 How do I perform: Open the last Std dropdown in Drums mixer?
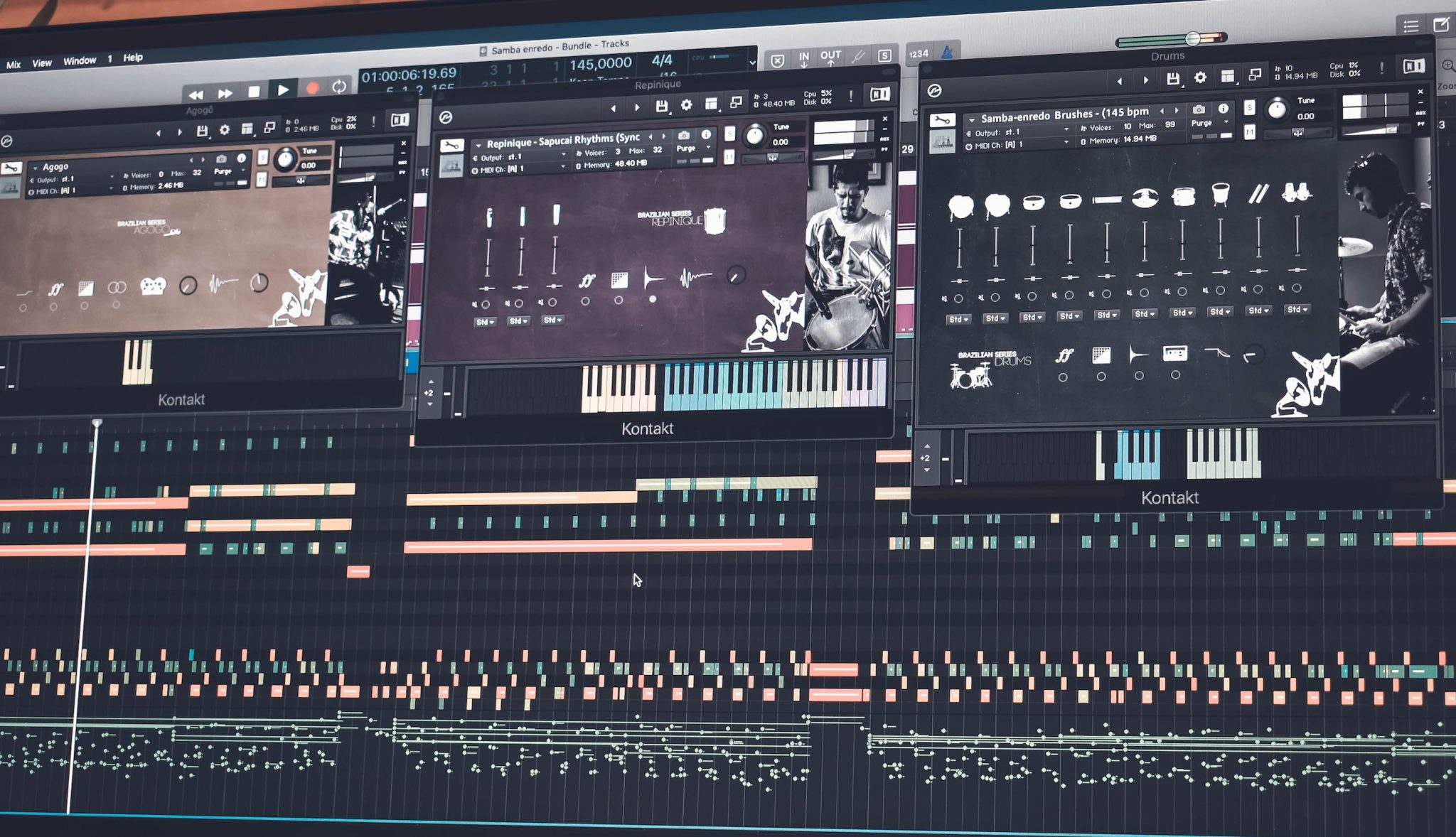[1297, 310]
